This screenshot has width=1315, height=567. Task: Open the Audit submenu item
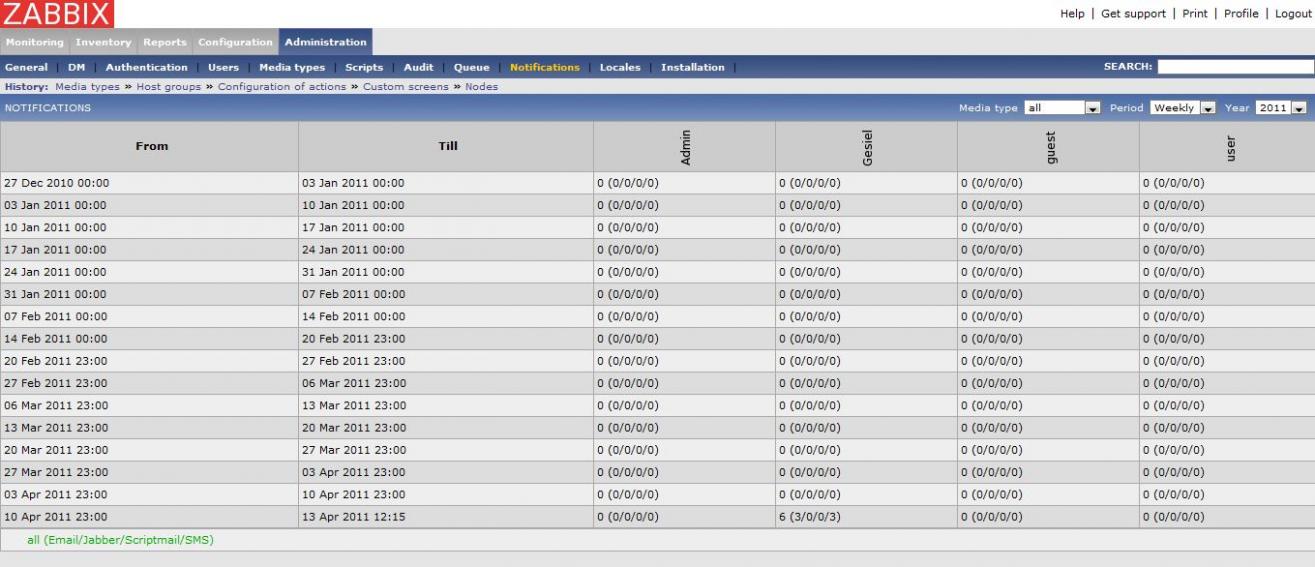click(418, 67)
